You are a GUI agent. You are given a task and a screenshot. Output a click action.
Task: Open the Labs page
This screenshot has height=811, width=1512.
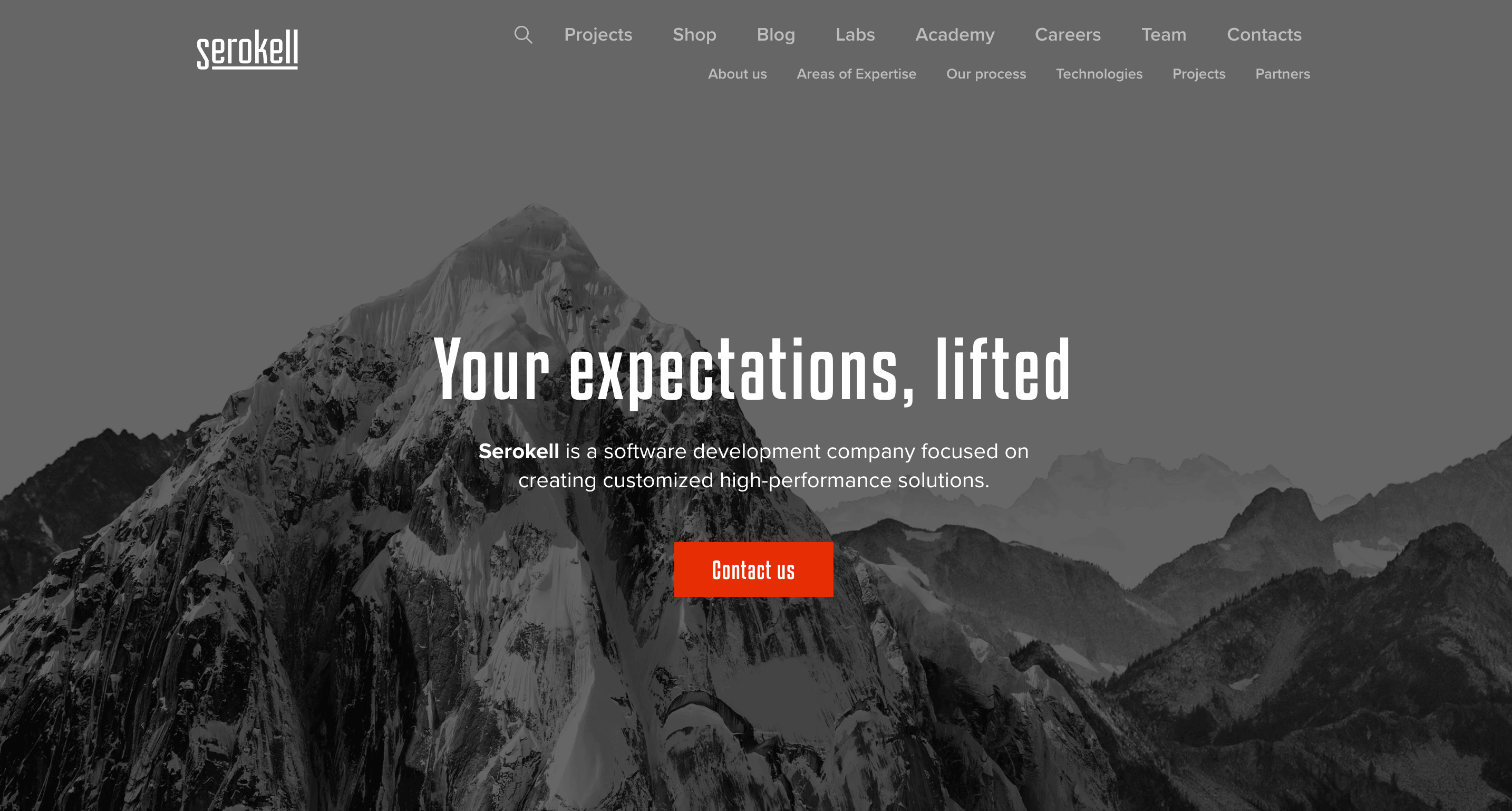854,34
